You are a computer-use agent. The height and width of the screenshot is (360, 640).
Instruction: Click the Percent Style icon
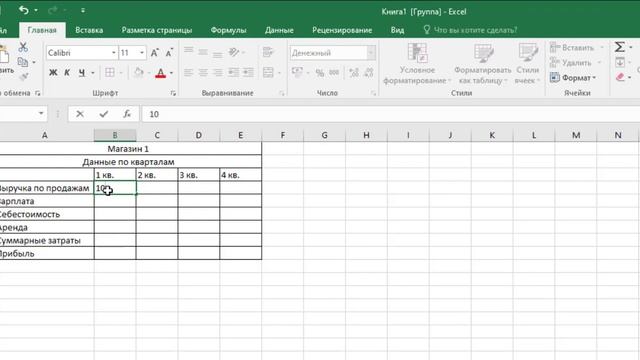[x=320, y=73]
